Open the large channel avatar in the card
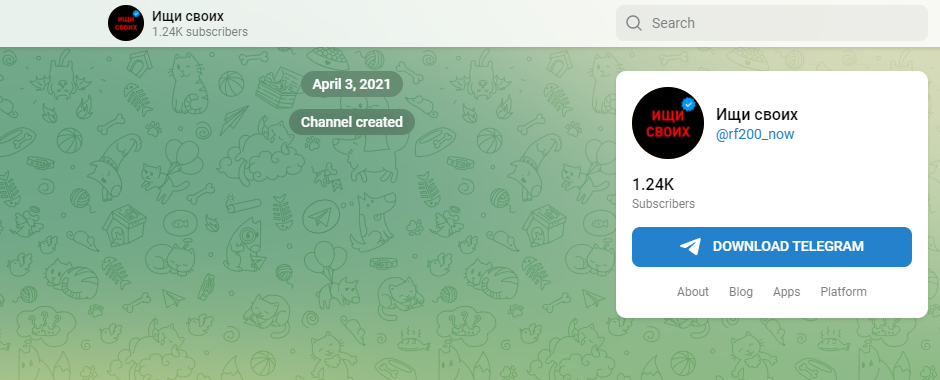The width and height of the screenshot is (940, 380). [668, 123]
